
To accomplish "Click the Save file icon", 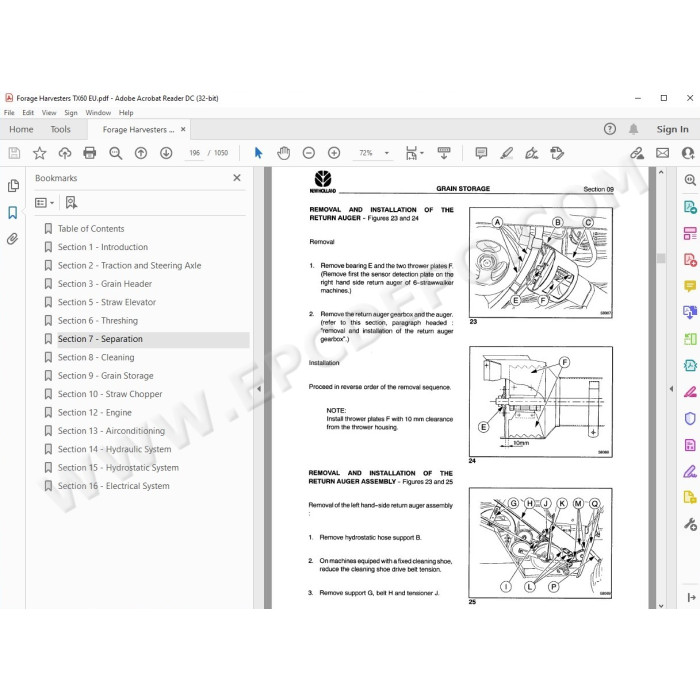I will pos(14,153).
